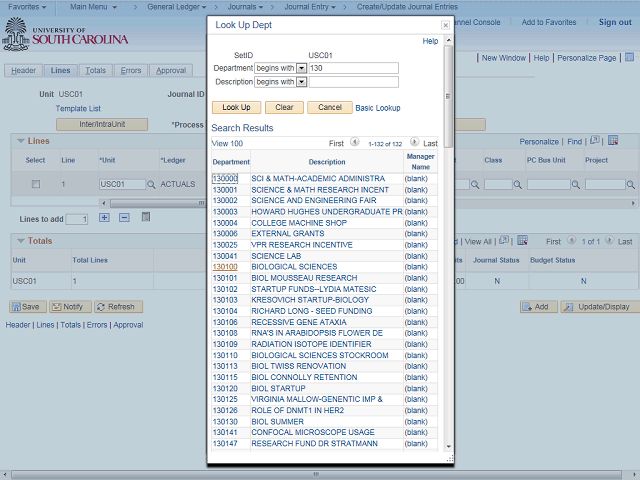Click insert lines plus icon
Image resolution: width=640 pixels, height=480 pixels.
pos(104,218)
